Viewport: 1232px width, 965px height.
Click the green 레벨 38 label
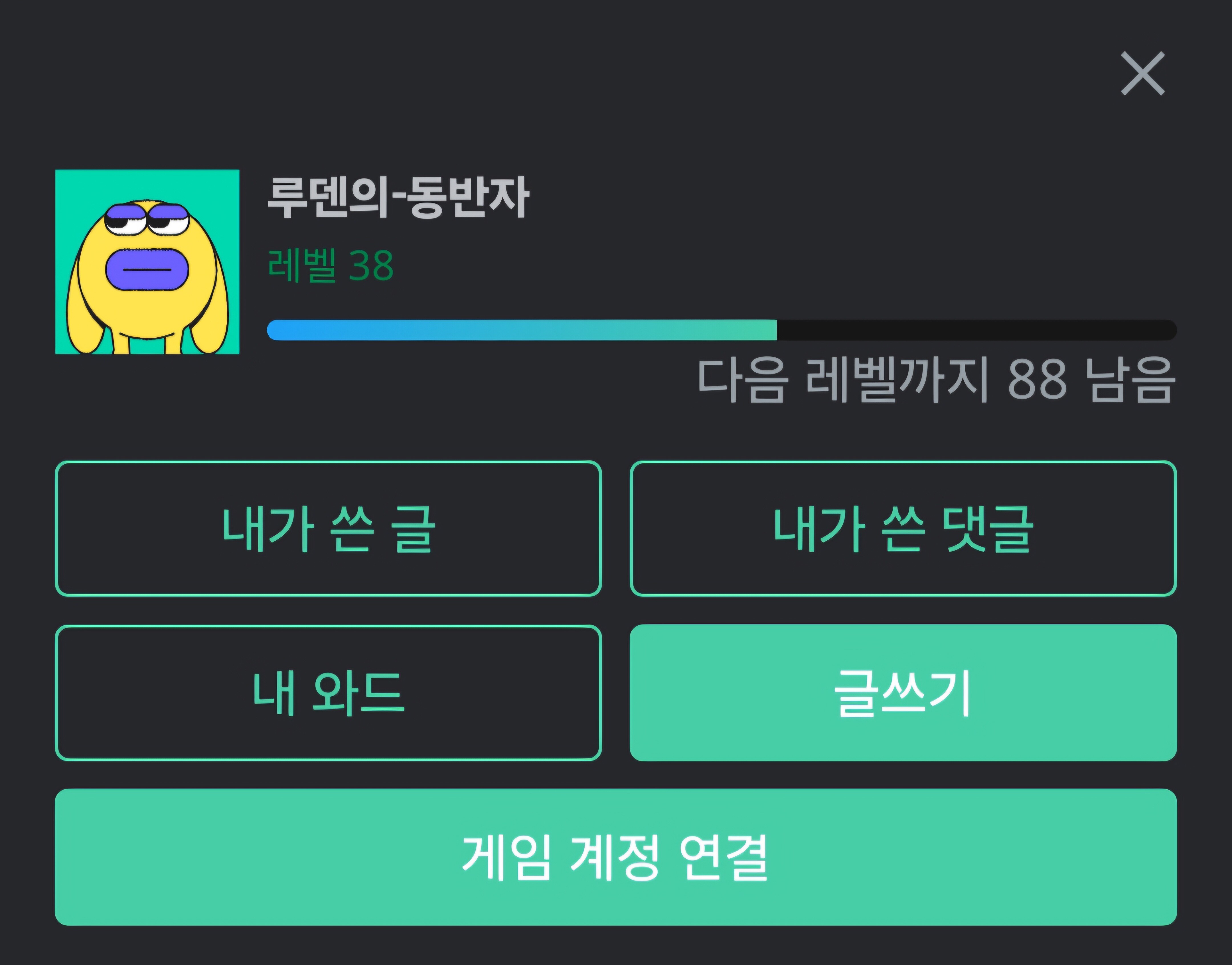331,265
